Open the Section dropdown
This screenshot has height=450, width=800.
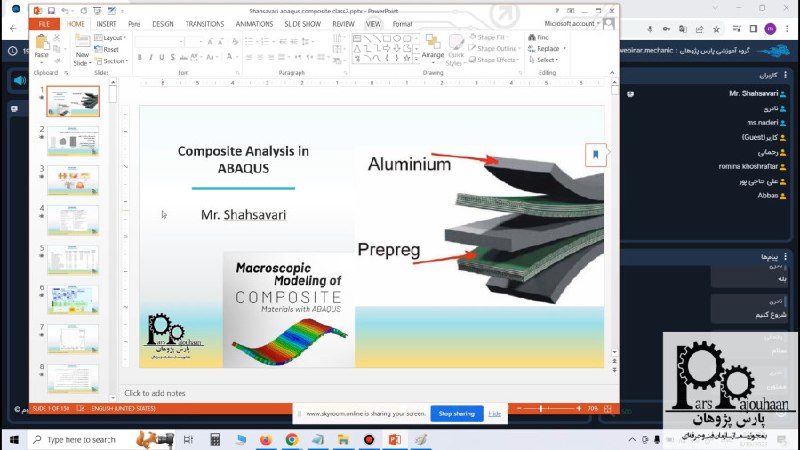click(x=111, y=61)
